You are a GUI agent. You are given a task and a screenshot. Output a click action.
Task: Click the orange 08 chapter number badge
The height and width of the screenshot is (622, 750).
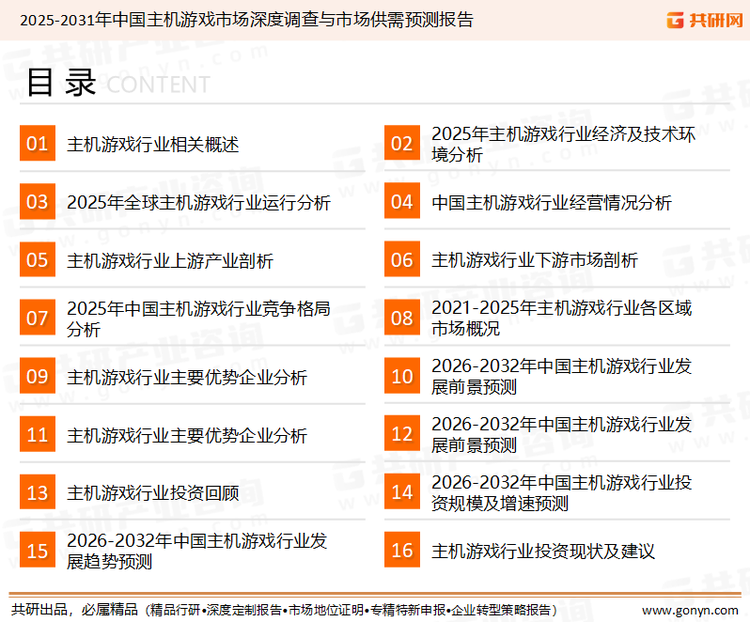coord(402,318)
